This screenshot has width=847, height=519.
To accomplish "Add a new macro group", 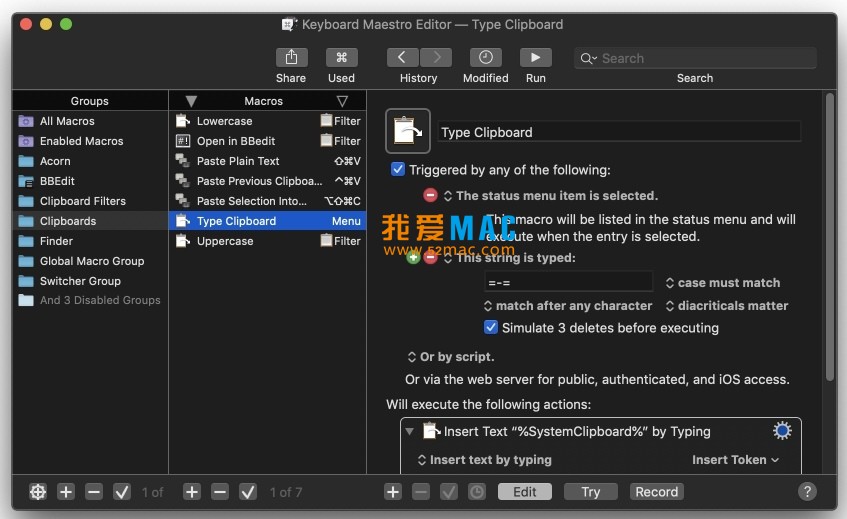I will (x=66, y=491).
